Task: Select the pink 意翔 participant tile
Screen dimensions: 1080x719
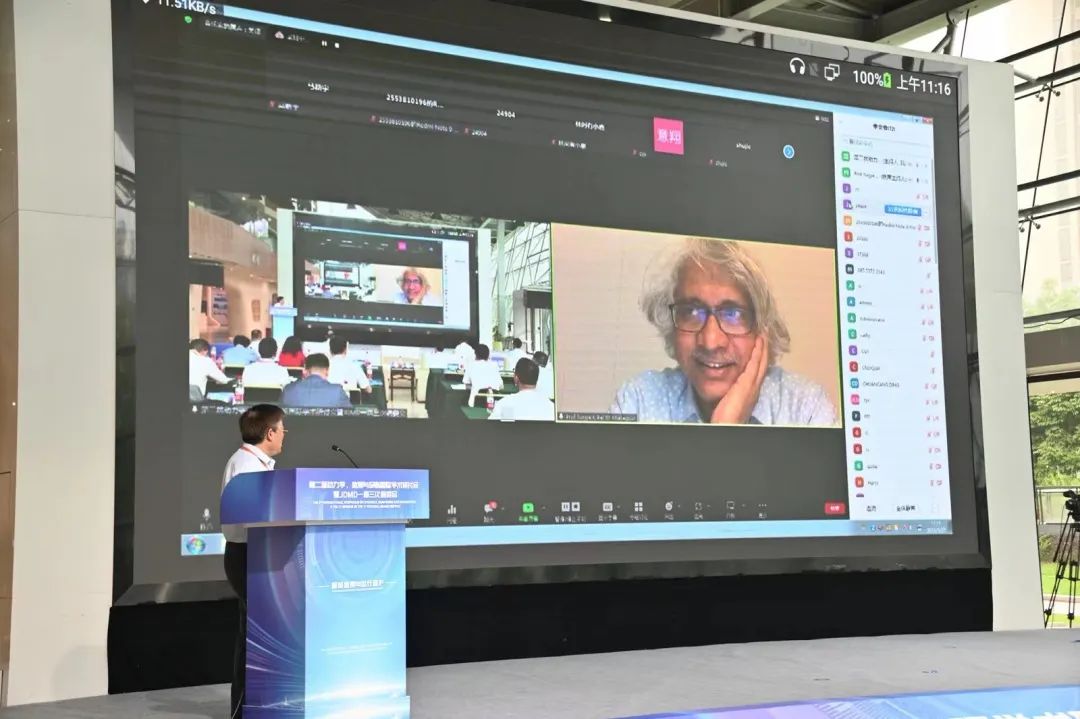Action: (668, 136)
